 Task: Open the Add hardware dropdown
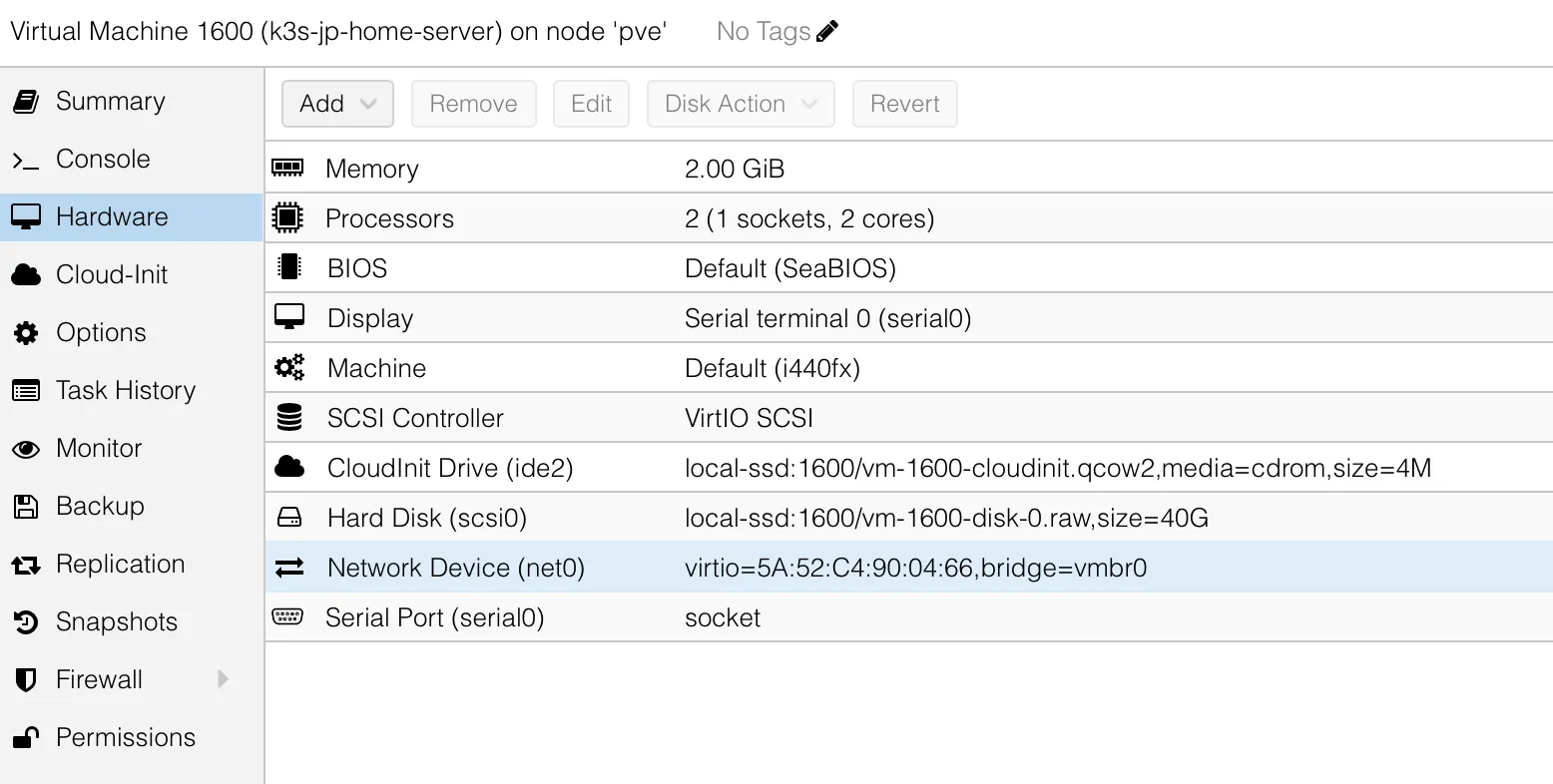coord(337,104)
